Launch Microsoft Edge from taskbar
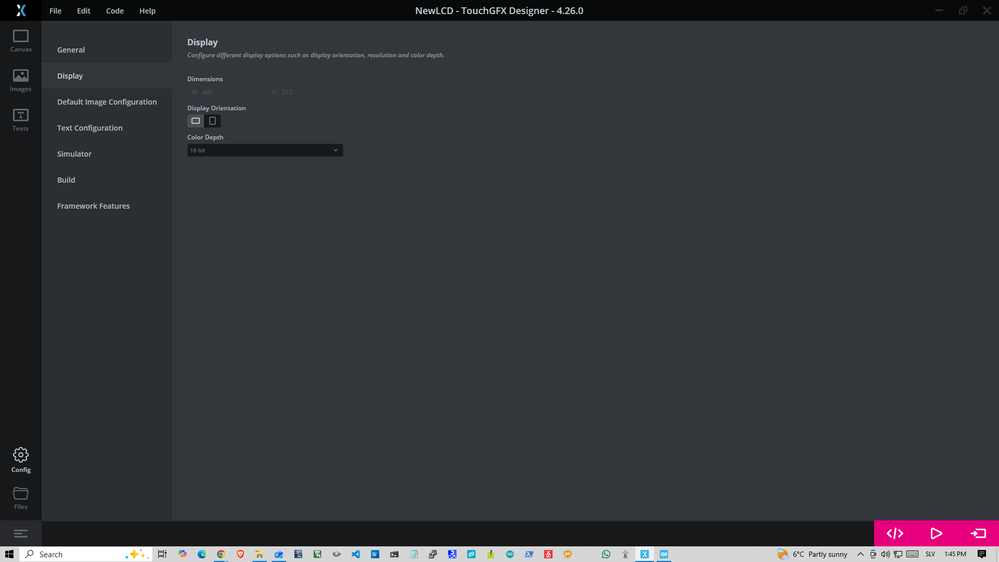The width and height of the screenshot is (999, 562). point(202,554)
